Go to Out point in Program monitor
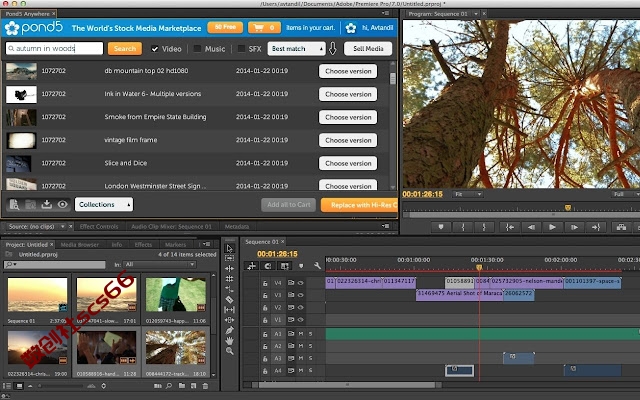This screenshot has width=640, height=400. (596, 227)
